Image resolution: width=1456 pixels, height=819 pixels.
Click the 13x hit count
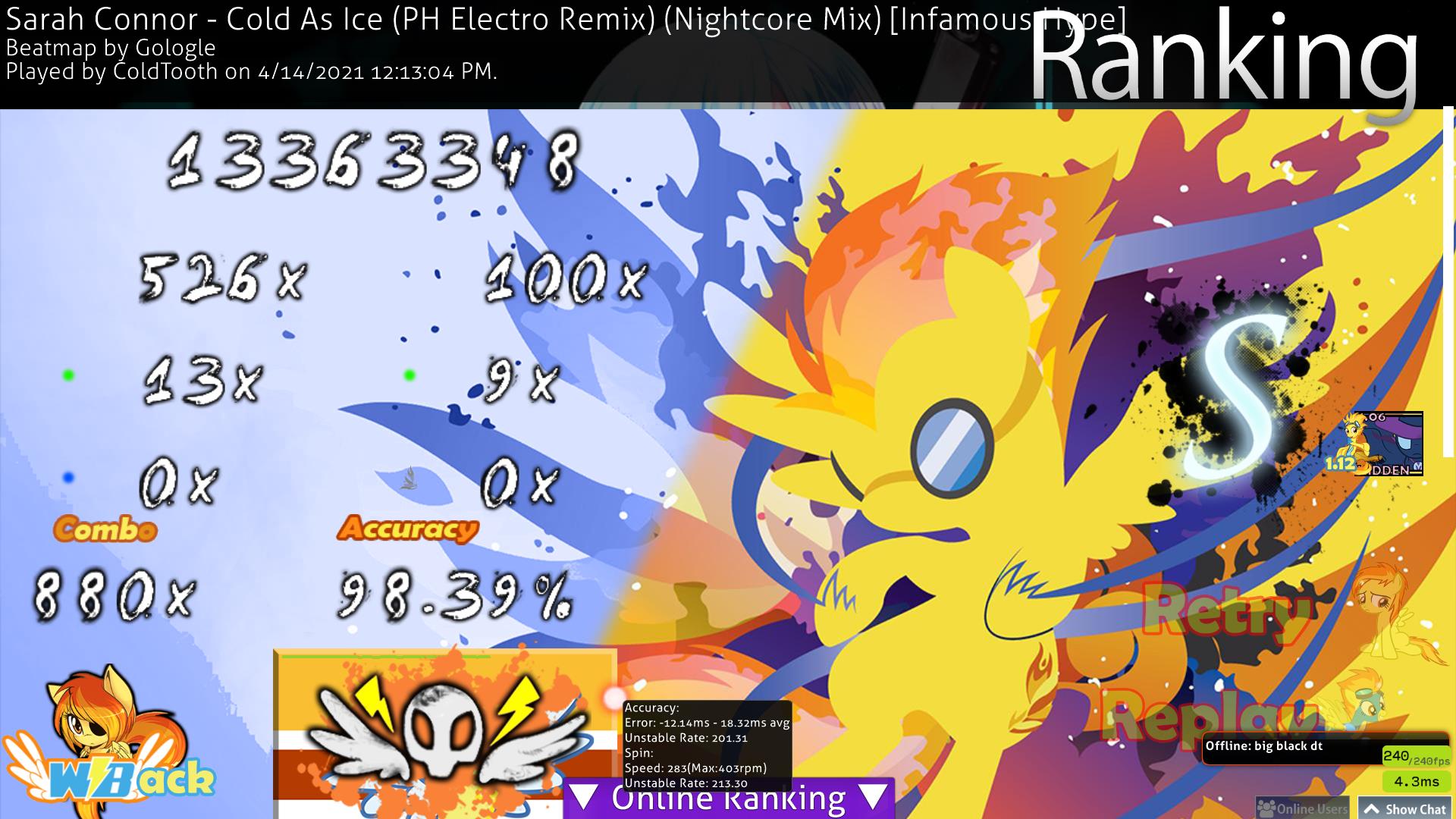click(203, 380)
